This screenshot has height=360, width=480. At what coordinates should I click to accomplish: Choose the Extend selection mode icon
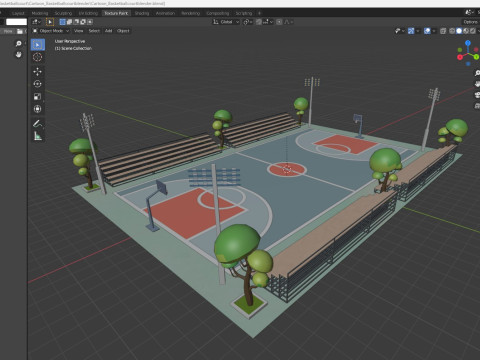tap(69, 22)
